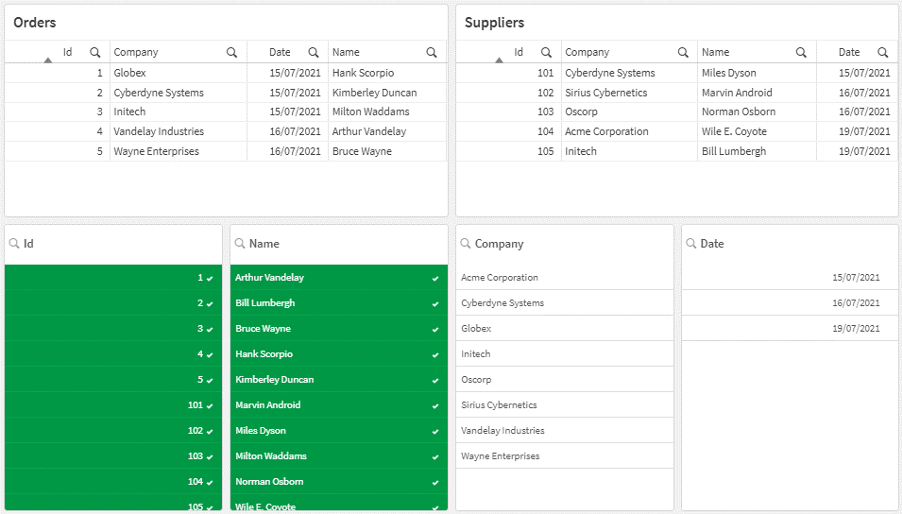Deselect Id value 3 in filter pane
This screenshot has width=902, height=514.
click(x=113, y=328)
